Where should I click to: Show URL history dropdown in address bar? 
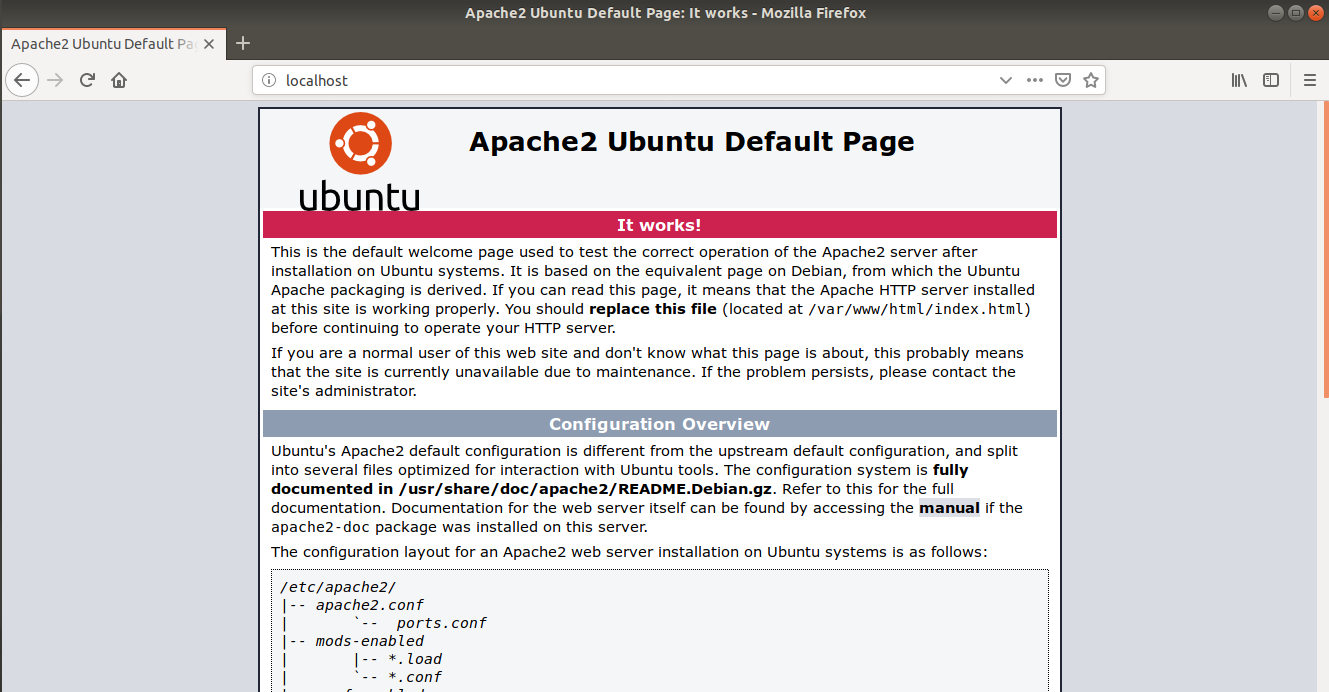[x=1006, y=80]
